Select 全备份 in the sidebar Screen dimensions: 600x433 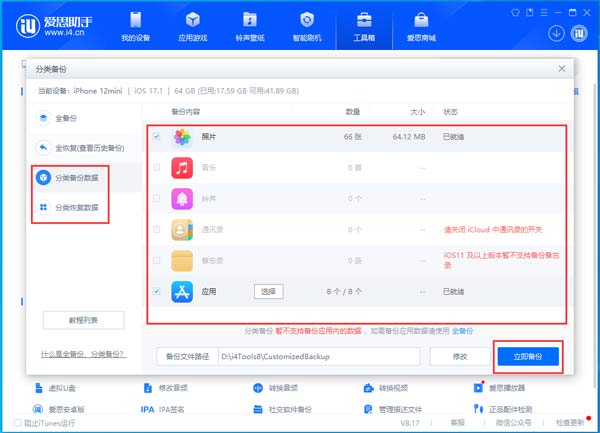coord(66,118)
